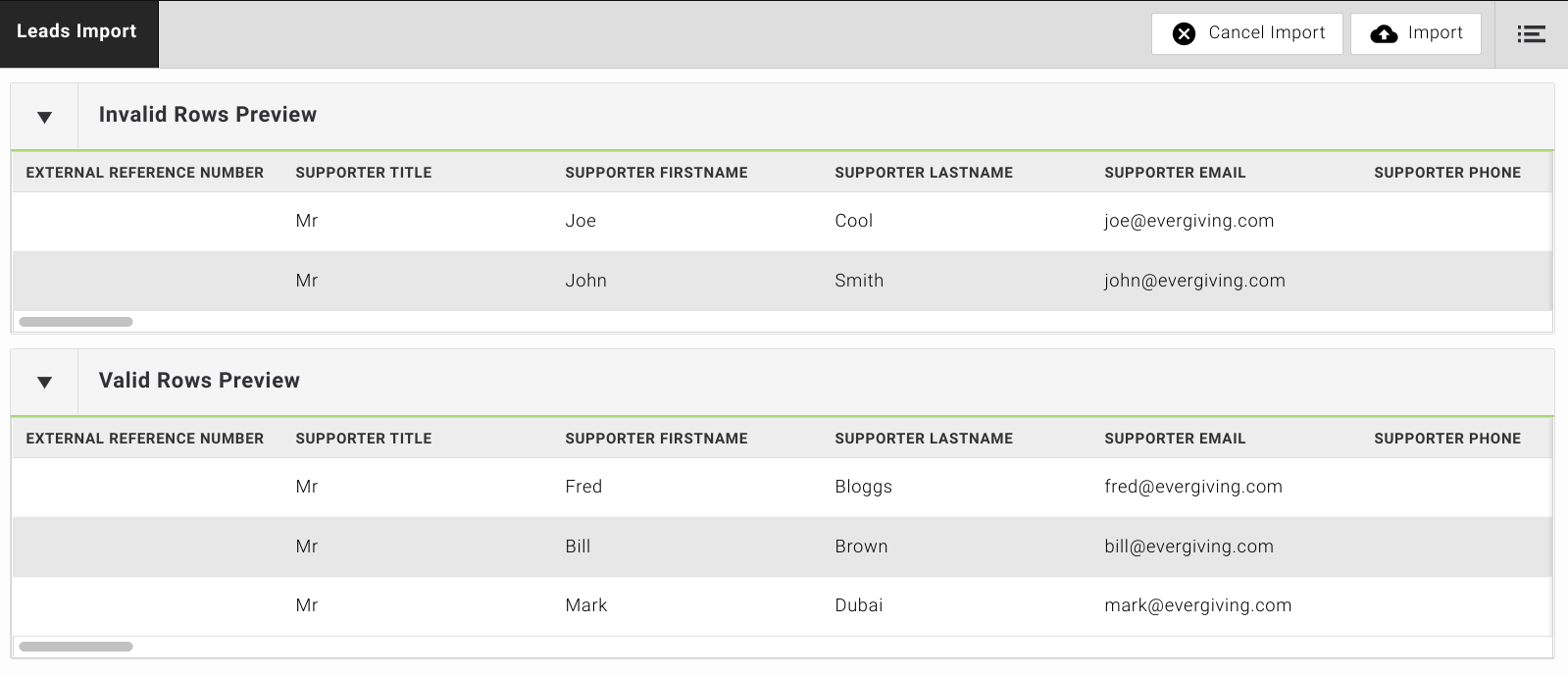This screenshot has height=677, width=1568.
Task: Collapse the Invalid Rows Preview section
Action: point(44,118)
